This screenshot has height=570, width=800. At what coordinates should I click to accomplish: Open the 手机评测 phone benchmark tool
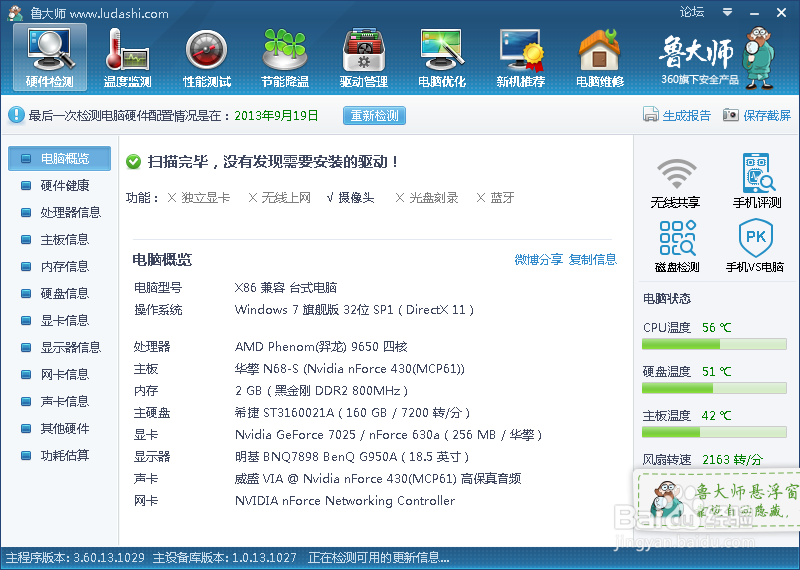coord(757,181)
